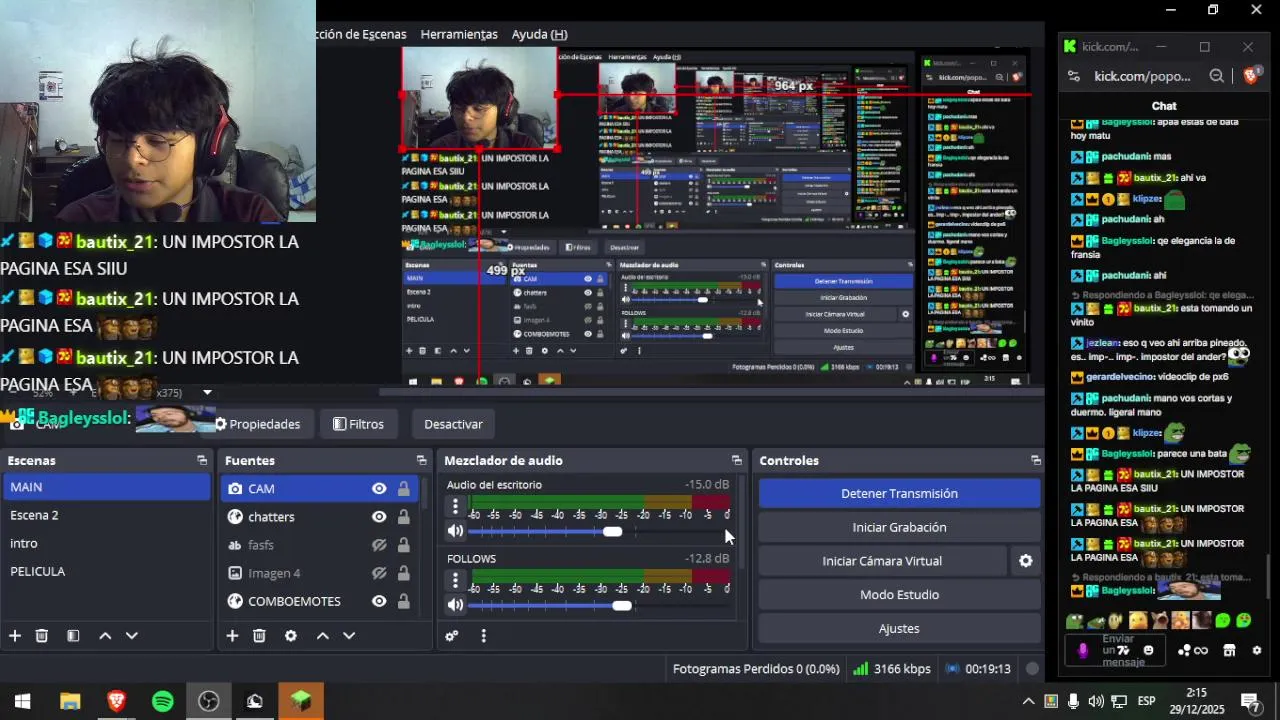The image size is (1280, 720).
Task: Open advanced audio properties gears icon
Action: [x=452, y=636]
